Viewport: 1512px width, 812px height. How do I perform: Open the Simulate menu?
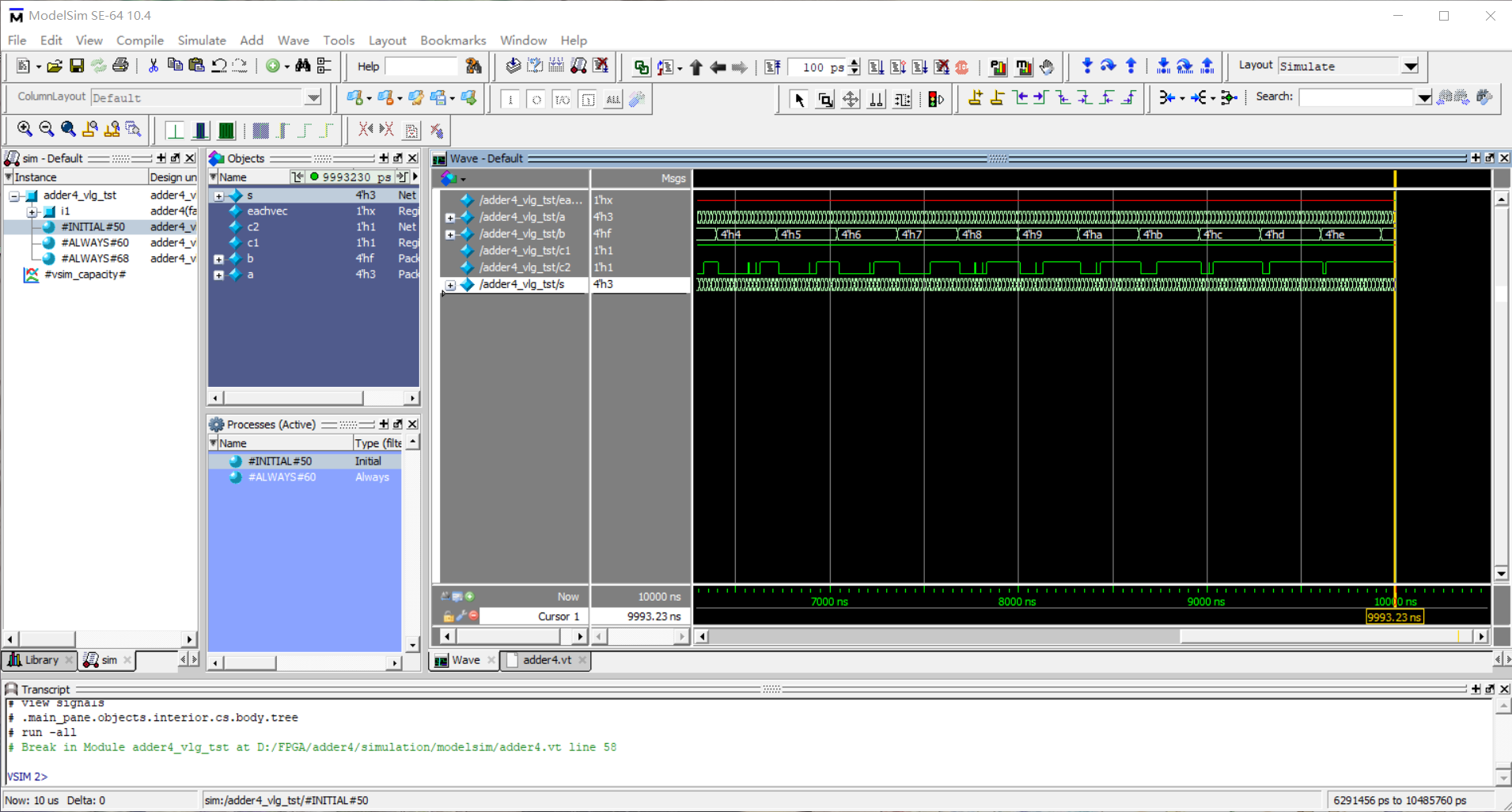(202, 40)
